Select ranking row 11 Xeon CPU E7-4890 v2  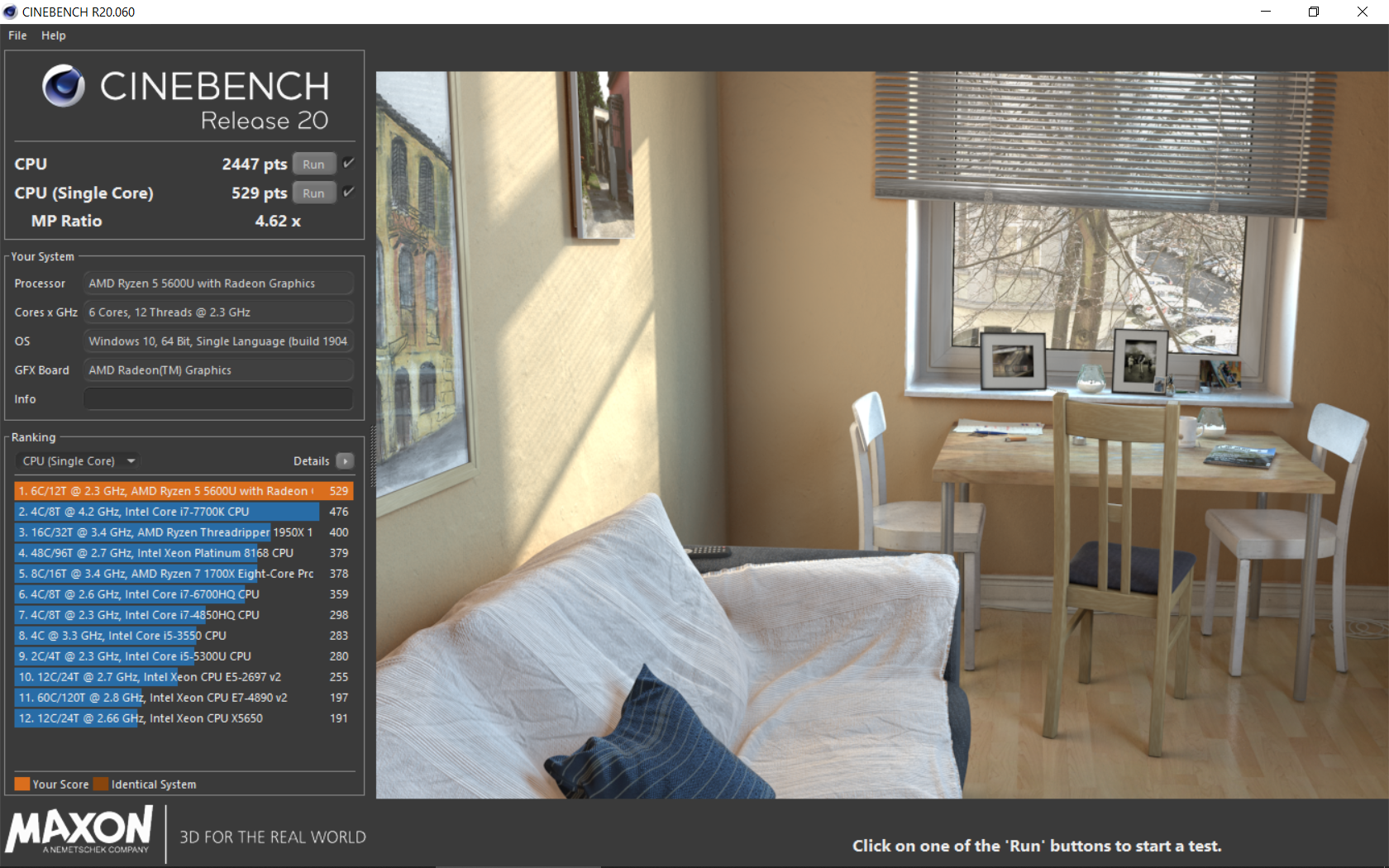point(184,698)
